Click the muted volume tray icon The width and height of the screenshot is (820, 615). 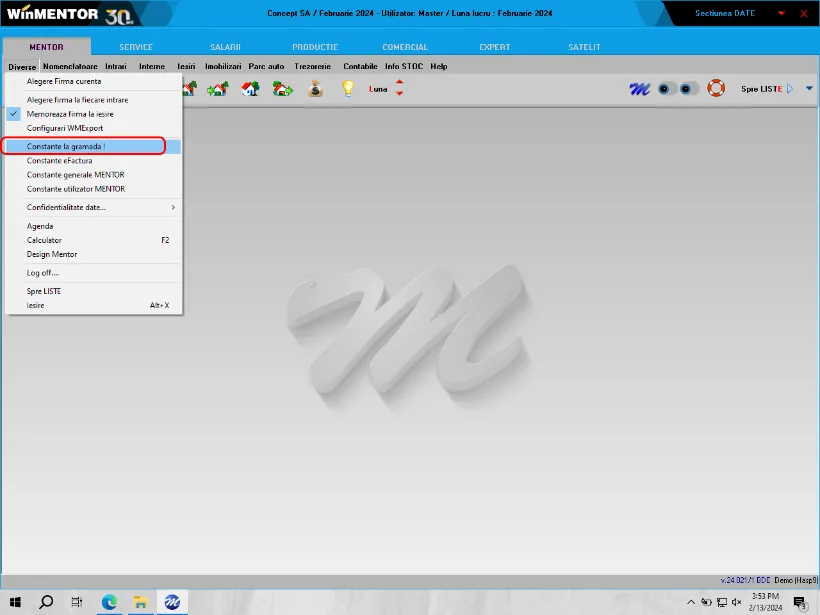pyautogui.click(x=737, y=602)
